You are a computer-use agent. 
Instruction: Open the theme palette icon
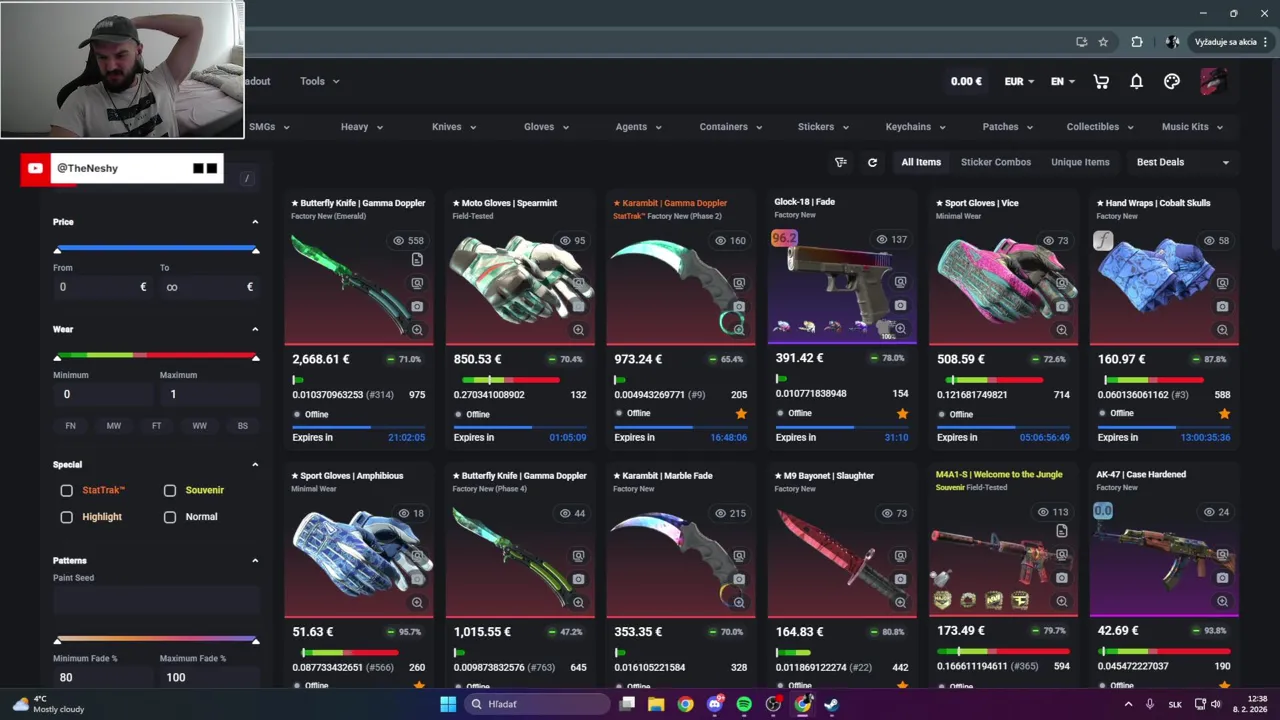[x=1172, y=82]
